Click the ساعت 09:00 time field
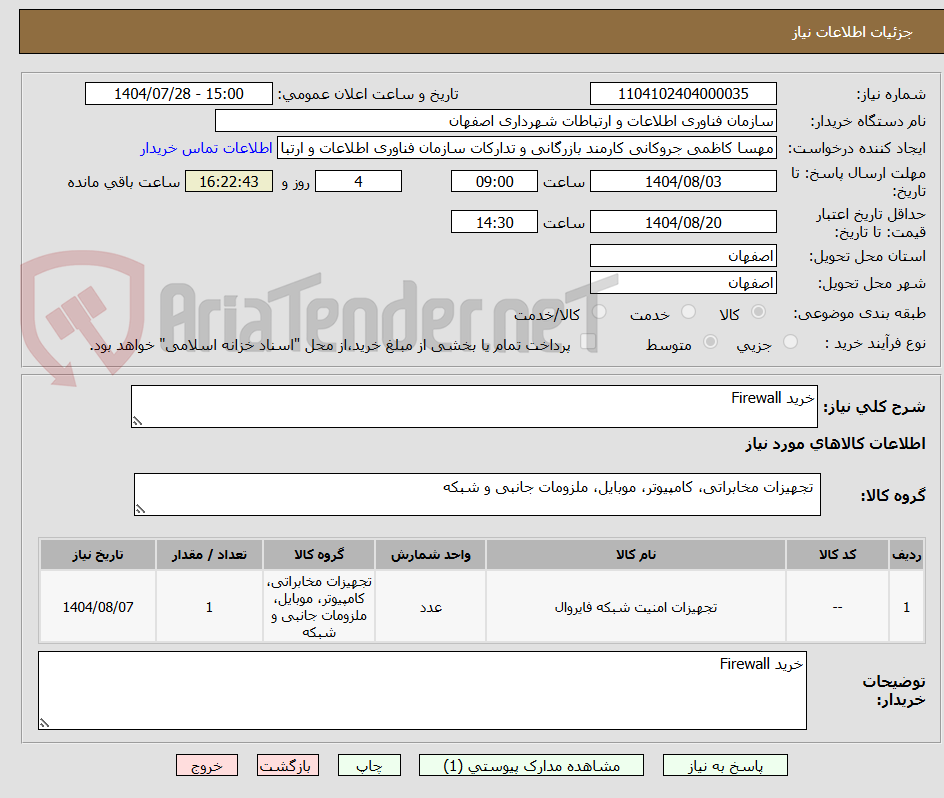This screenshot has height=798, width=944. tap(493, 181)
